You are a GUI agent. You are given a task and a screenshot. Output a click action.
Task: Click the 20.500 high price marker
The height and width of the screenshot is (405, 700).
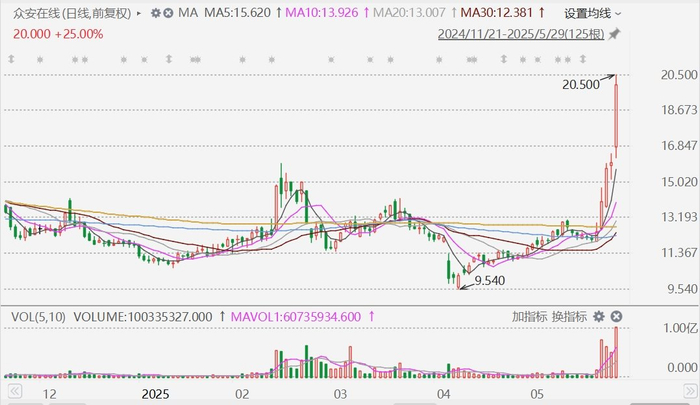580,84
